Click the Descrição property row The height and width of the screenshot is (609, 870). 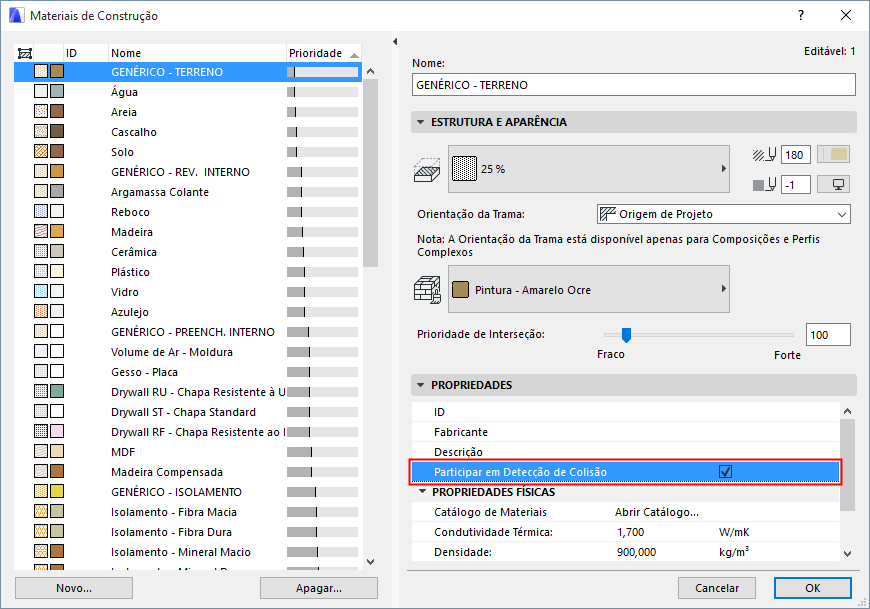pos(626,451)
